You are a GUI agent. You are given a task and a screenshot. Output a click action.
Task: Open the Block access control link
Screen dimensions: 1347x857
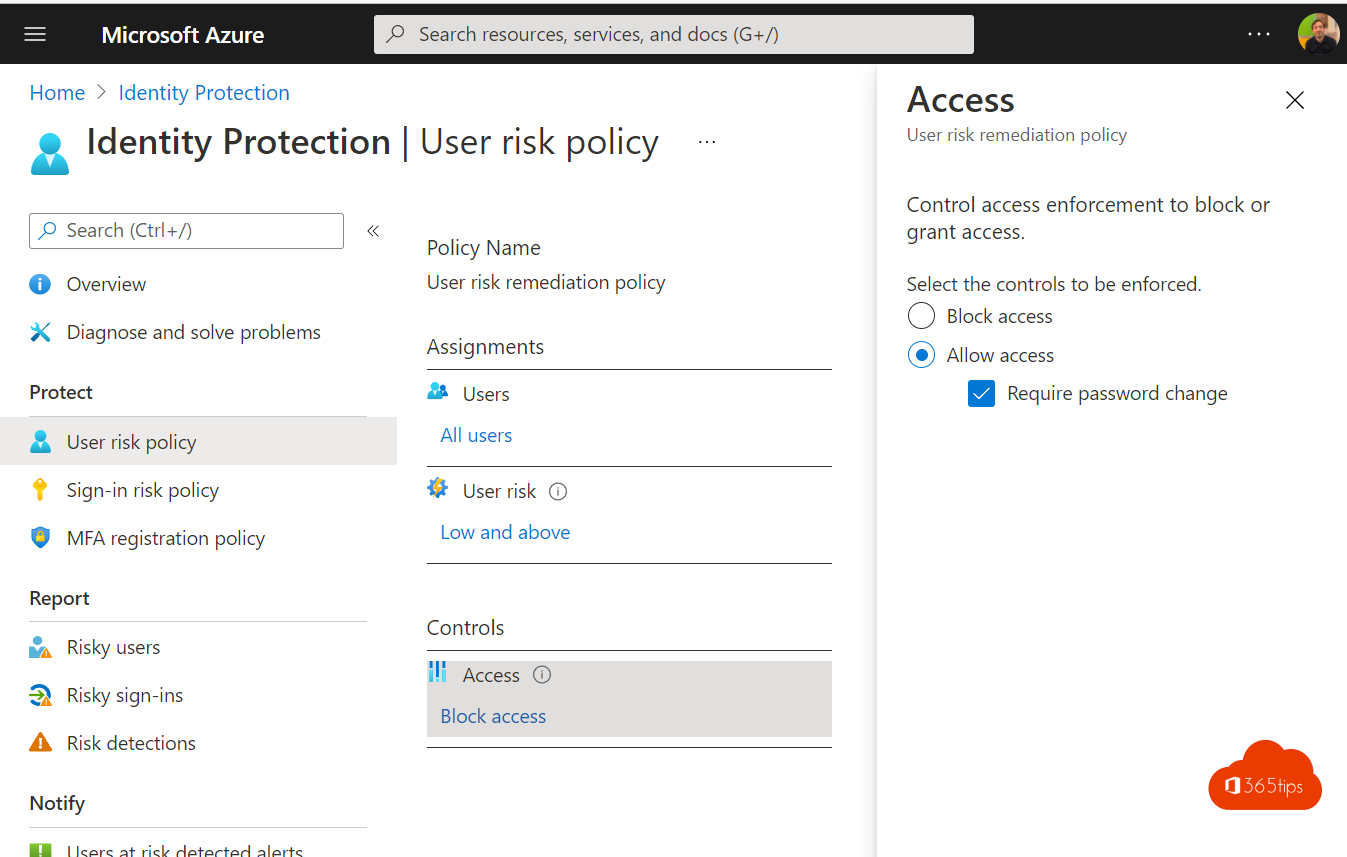pos(493,716)
